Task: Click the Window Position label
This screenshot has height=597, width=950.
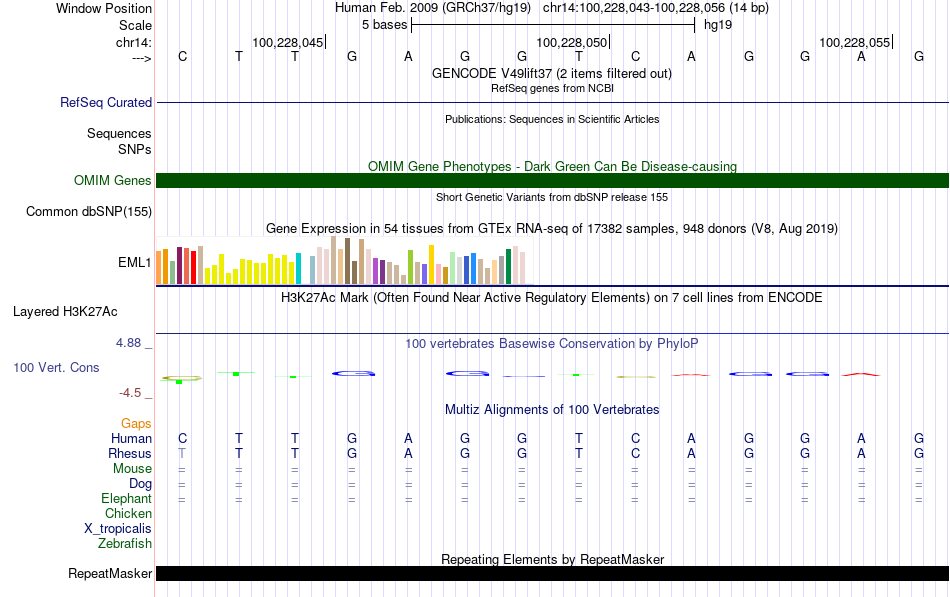Action: (104, 8)
